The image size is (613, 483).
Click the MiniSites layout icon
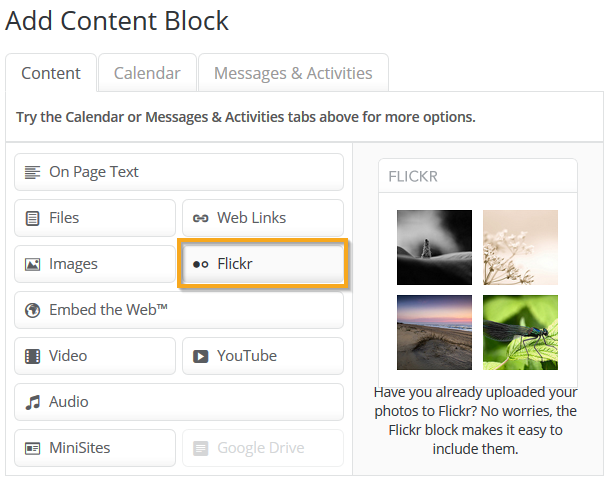32,448
